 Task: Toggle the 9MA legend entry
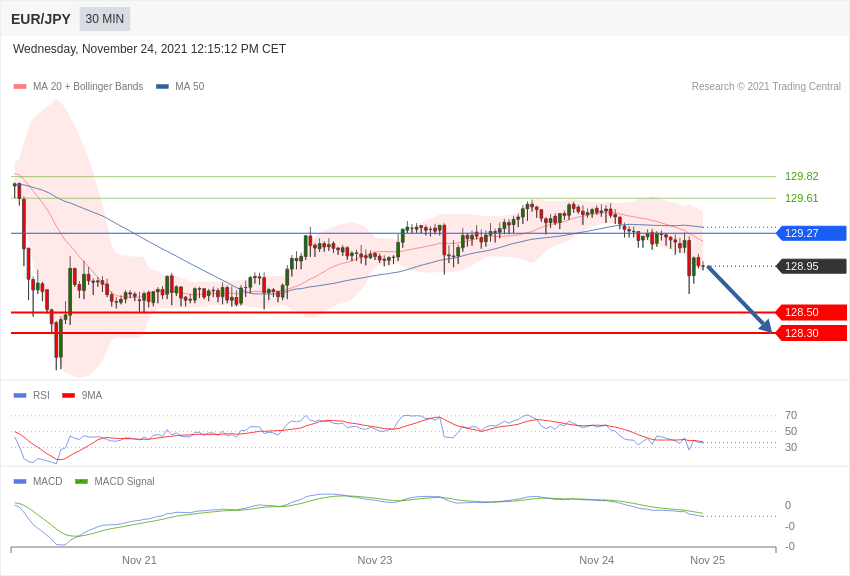tap(82, 395)
